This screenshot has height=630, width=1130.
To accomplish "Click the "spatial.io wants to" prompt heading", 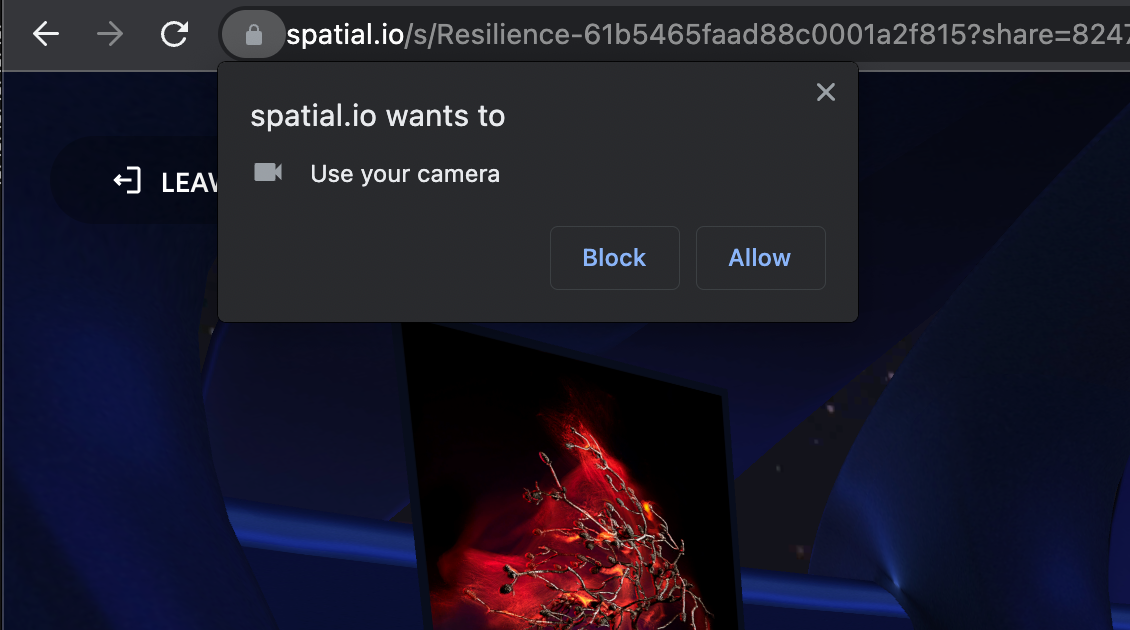I will [x=378, y=116].
